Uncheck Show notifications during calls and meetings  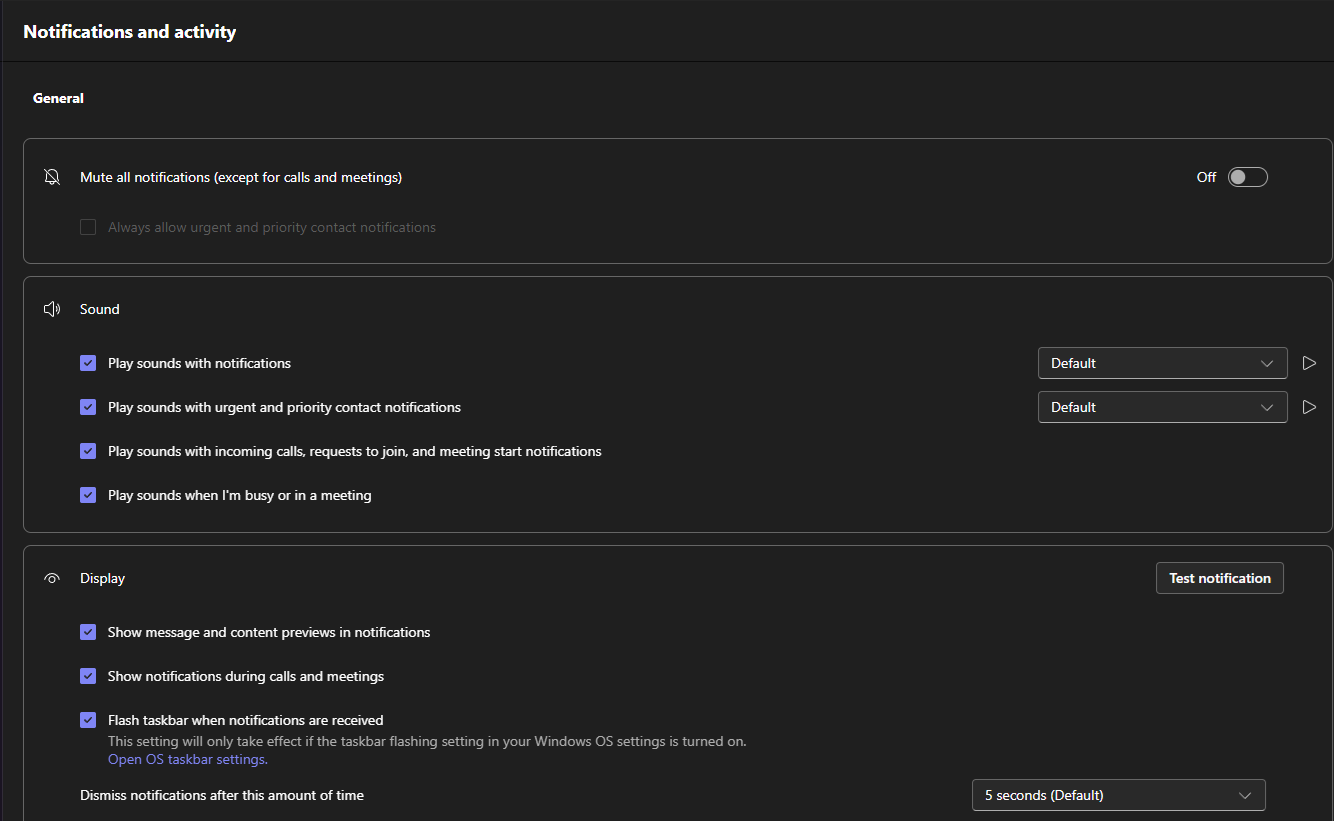coord(88,676)
